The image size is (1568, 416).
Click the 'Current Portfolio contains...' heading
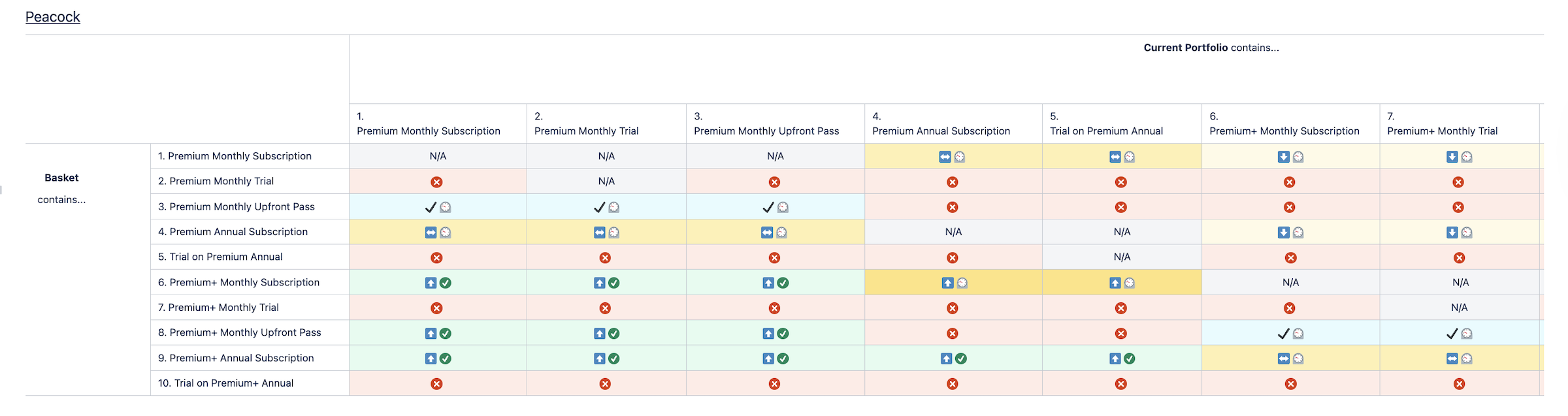click(x=1211, y=48)
